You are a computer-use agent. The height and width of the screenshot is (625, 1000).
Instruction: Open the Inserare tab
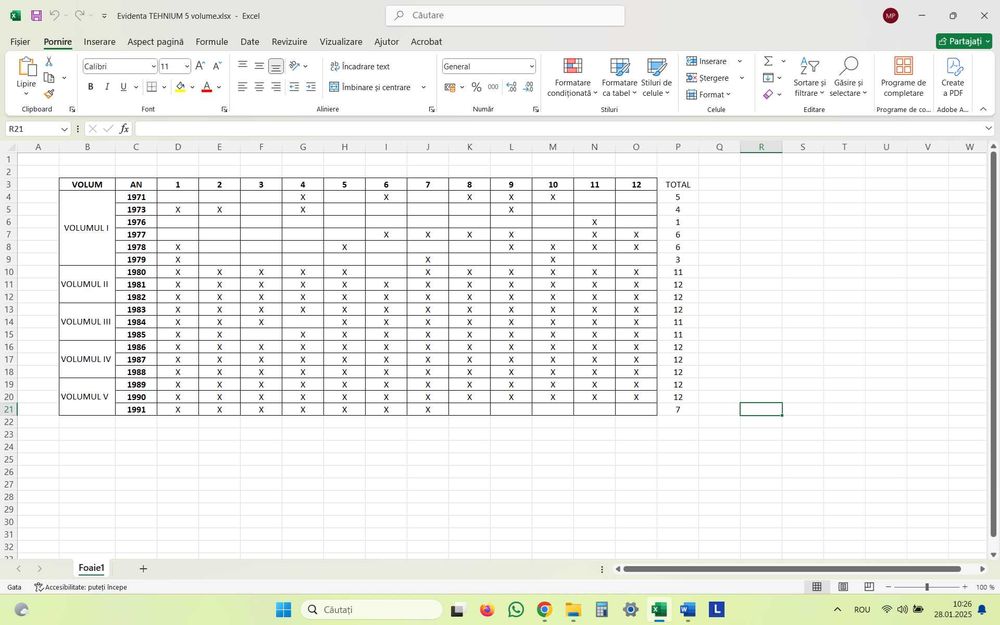point(99,41)
